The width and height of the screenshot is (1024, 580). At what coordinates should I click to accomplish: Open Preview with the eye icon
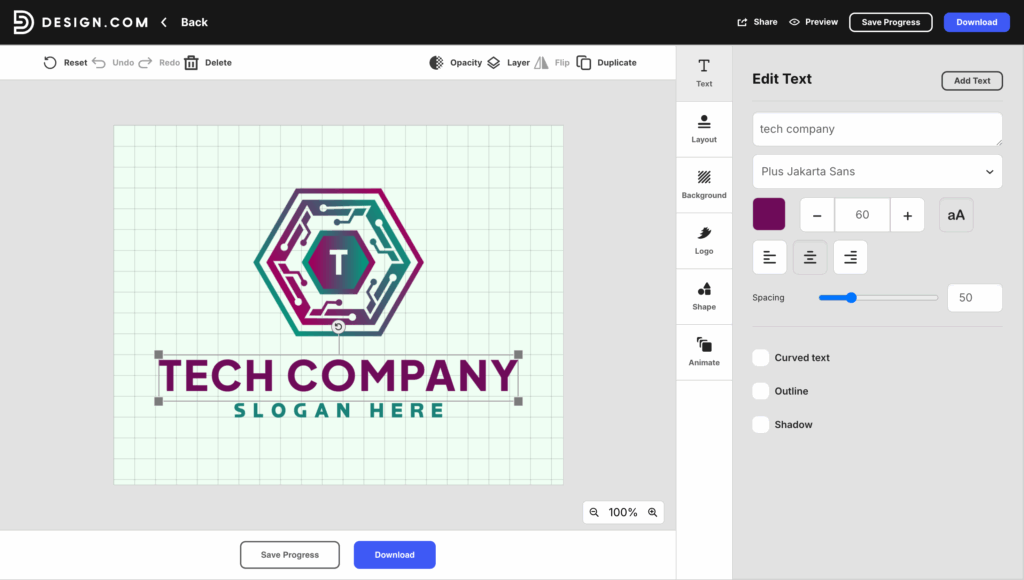pyautogui.click(x=794, y=22)
